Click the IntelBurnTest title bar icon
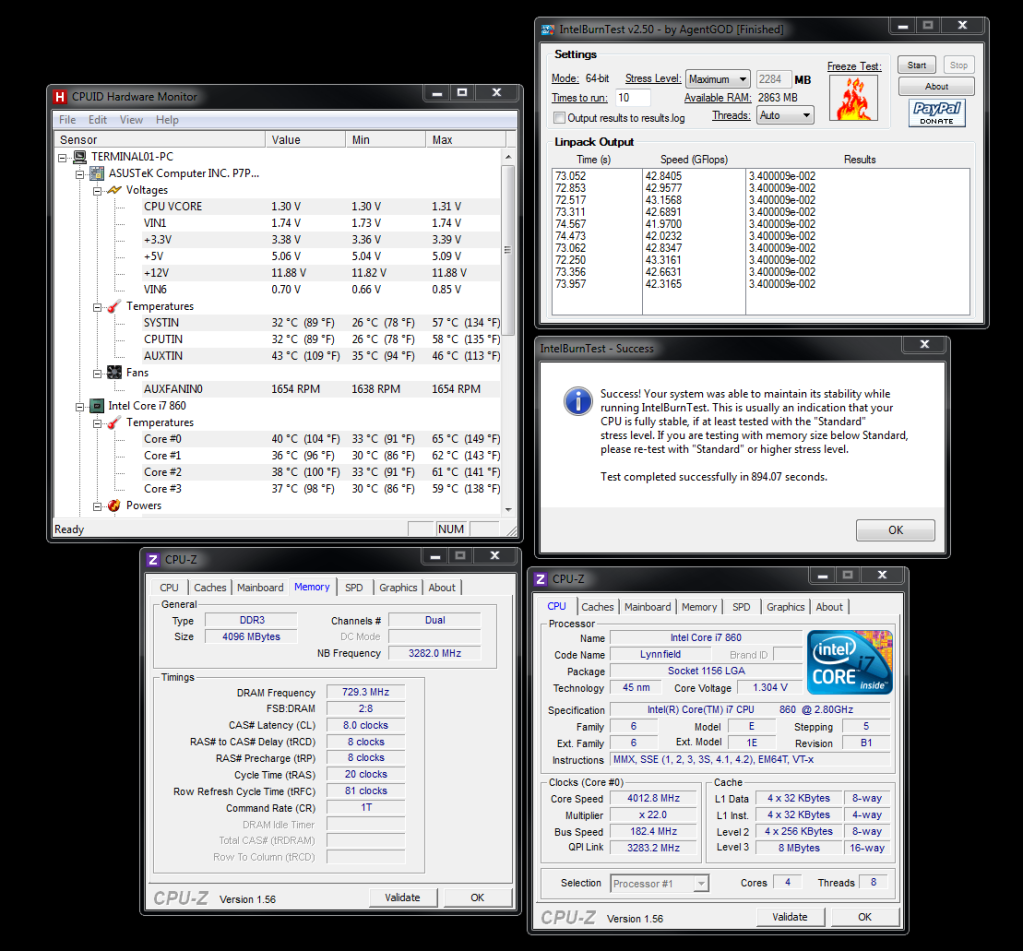Image resolution: width=1023 pixels, height=951 pixels. coord(547,29)
